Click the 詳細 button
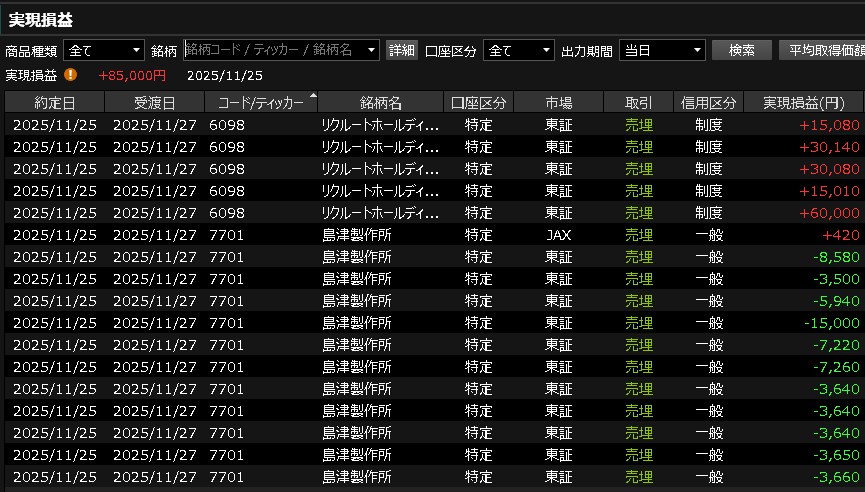This screenshot has width=865, height=492. point(402,50)
